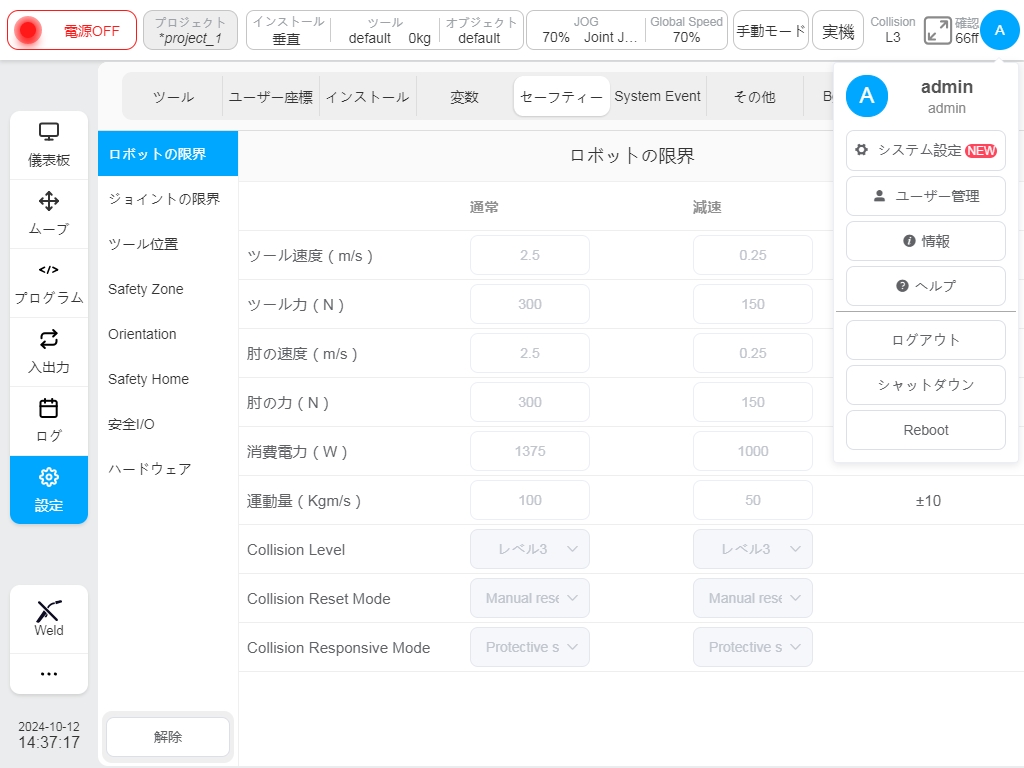Image resolution: width=1024 pixels, height=768 pixels.
Task: Open the 儀表板 dashboard sidebar icon
Action: (x=49, y=145)
